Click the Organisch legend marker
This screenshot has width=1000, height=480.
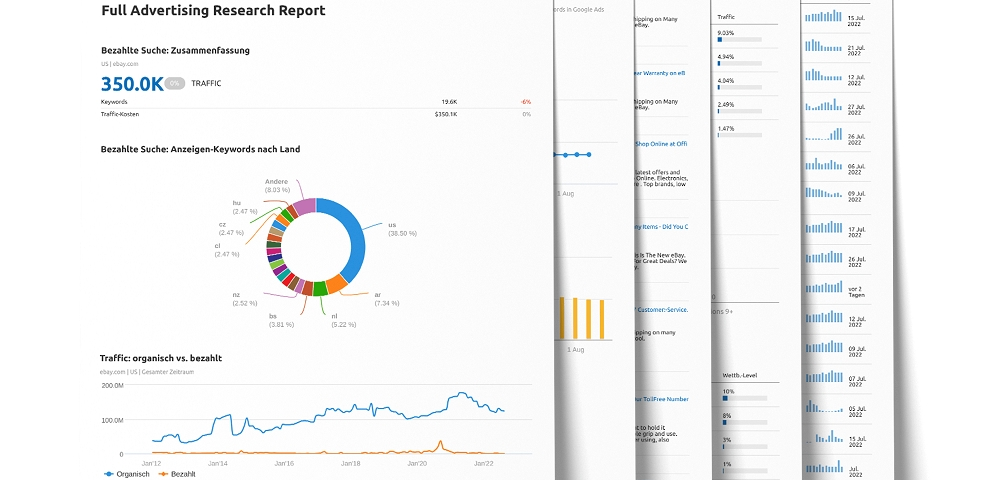click(109, 473)
